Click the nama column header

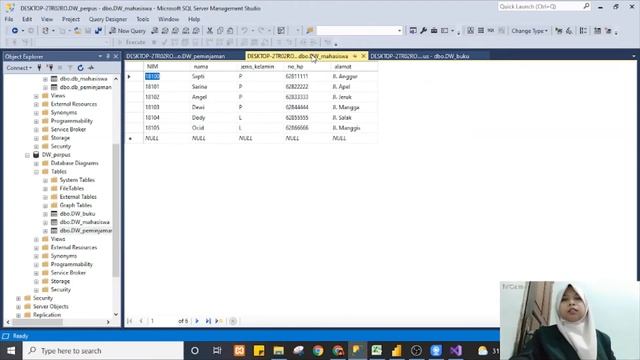[x=214, y=67]
